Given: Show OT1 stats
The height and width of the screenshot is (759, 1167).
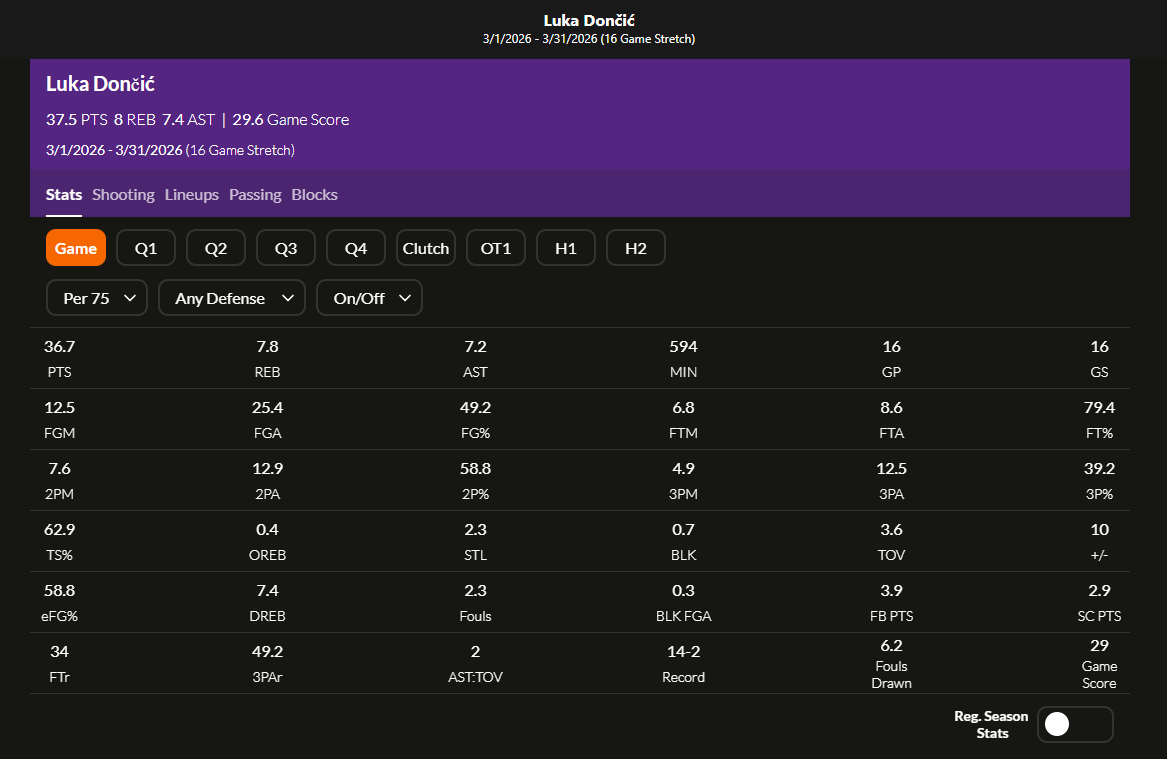Looking at the screenshot, I should (x=496, y=248).
